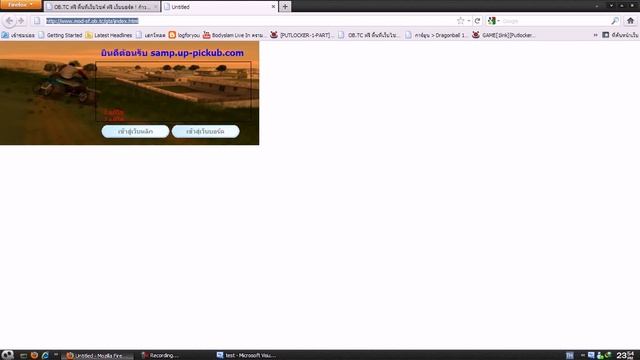Open the first Thai bookmark at toolbar start
This screenshot has height=360, width=640.
click(18, 36)
